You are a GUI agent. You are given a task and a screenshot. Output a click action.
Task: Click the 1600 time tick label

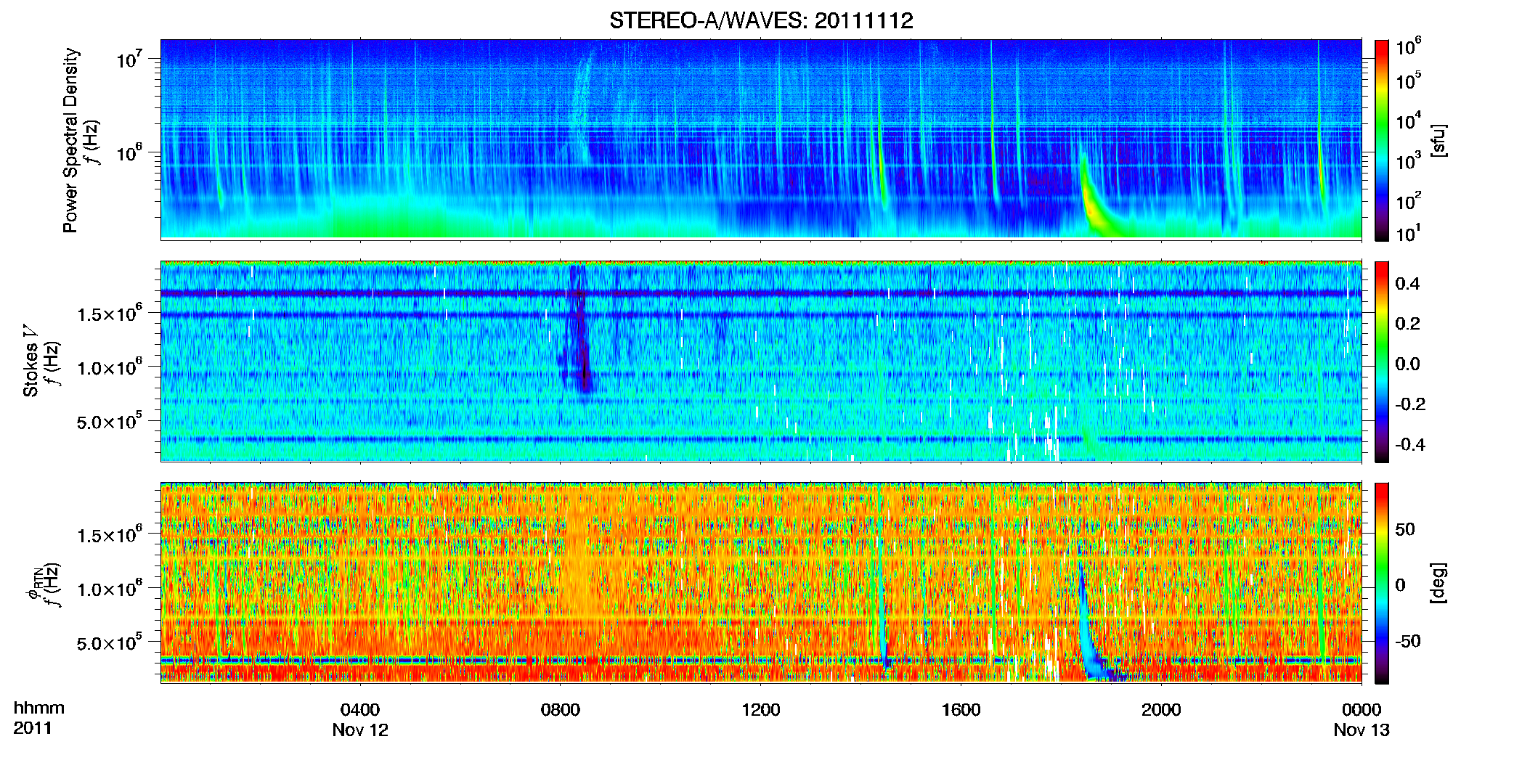961,709
